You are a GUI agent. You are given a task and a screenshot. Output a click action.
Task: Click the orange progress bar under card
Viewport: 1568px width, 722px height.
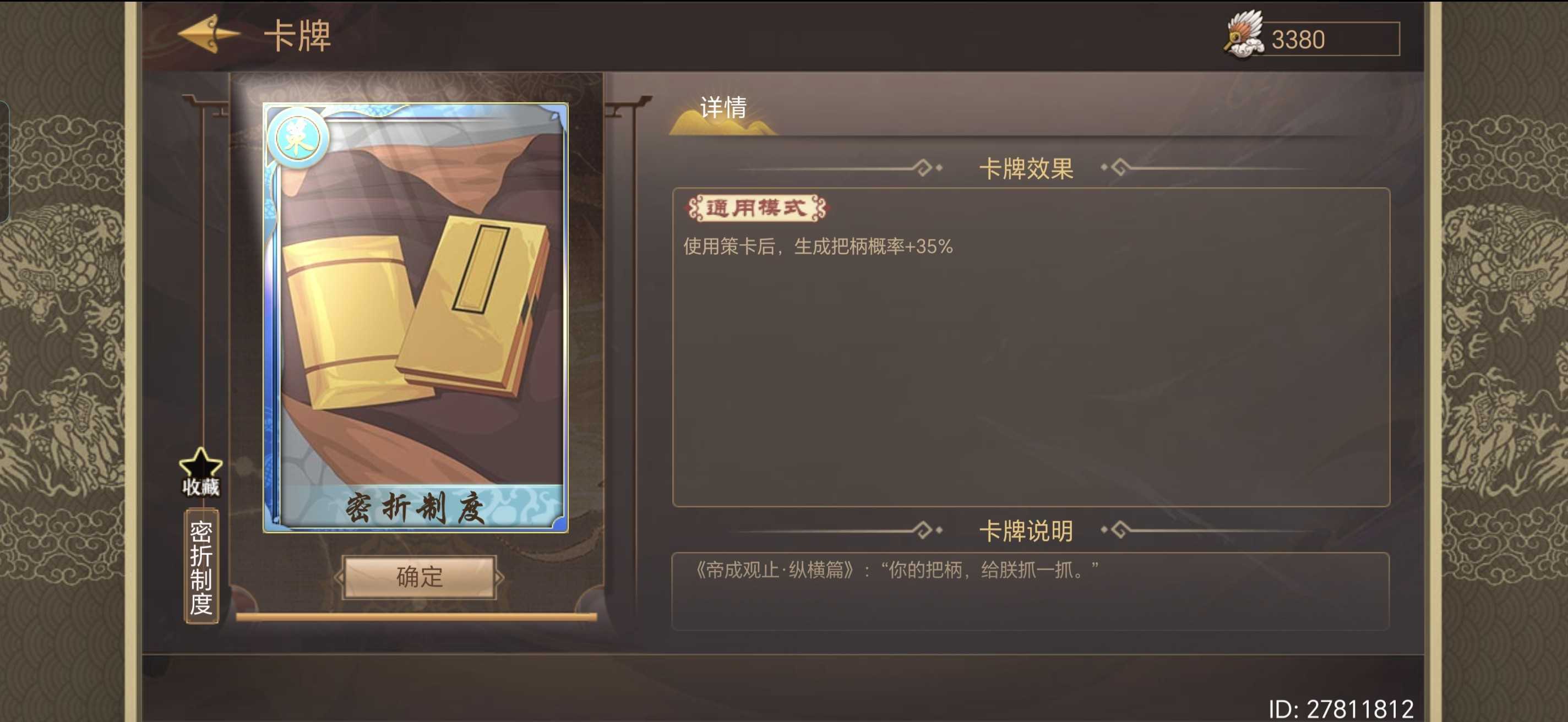pos(416,617)
